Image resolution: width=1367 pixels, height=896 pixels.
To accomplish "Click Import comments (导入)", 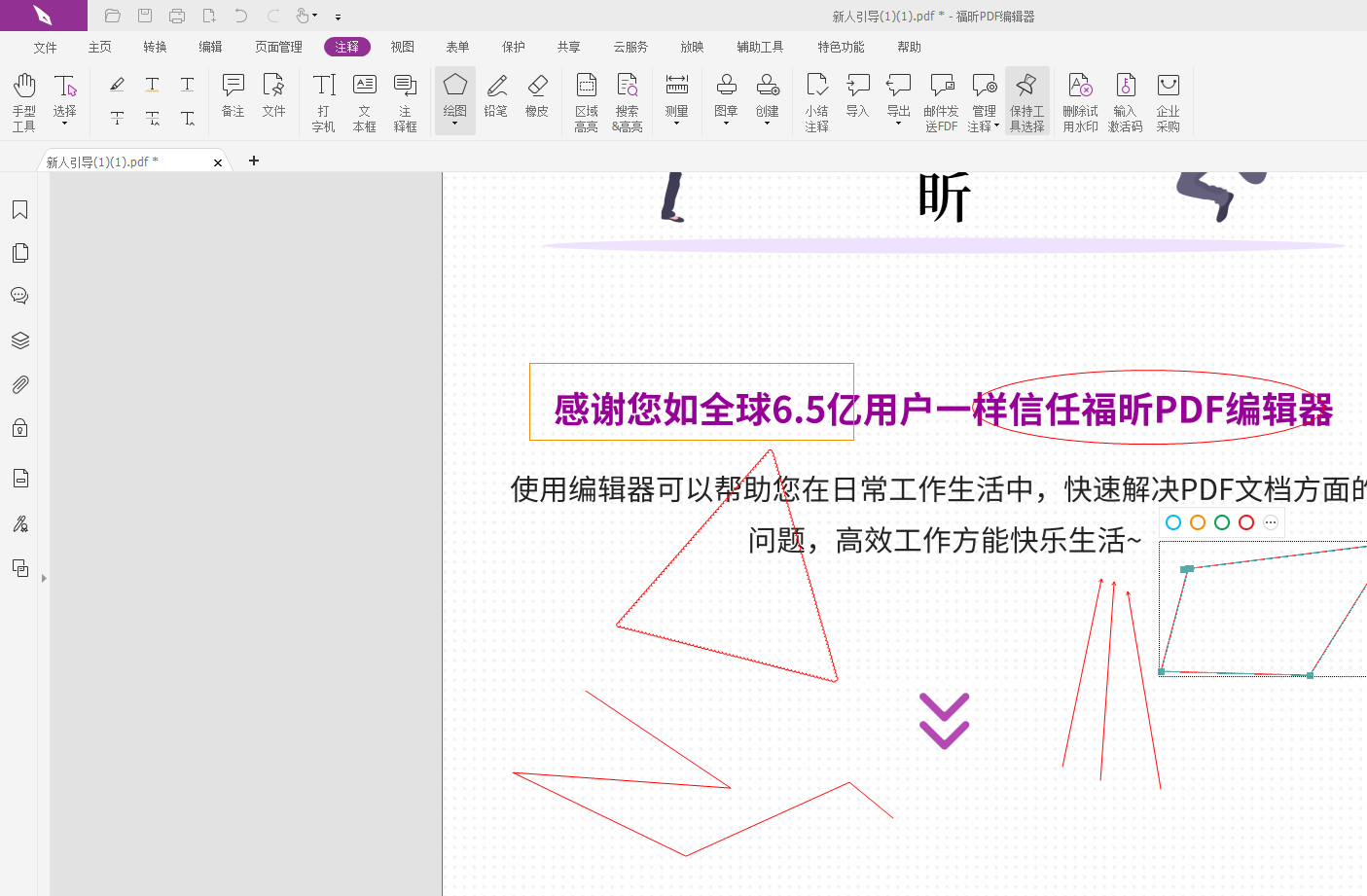I will [x=857, y=96].
